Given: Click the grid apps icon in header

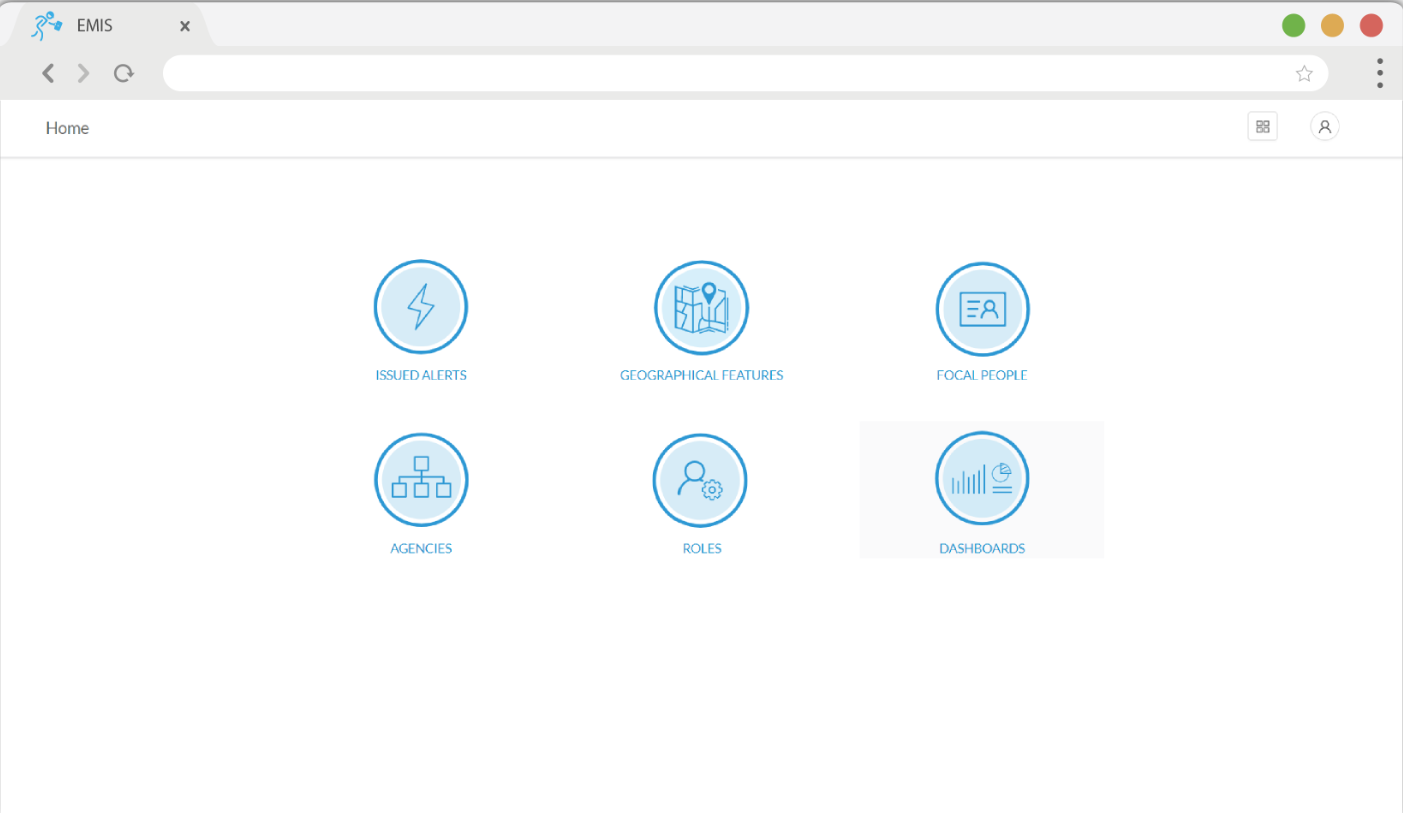Looking at the screenshot, I should (x=1262, y=127).
